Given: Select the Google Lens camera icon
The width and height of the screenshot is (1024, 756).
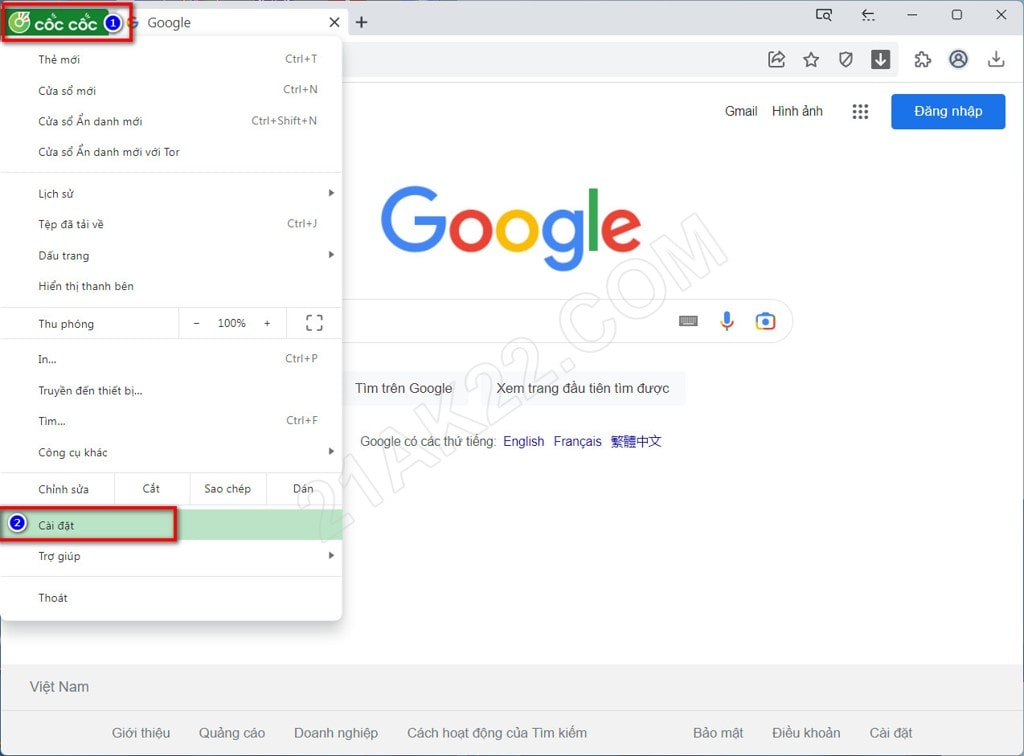Looking at the screenshot, I should (765, 320).
